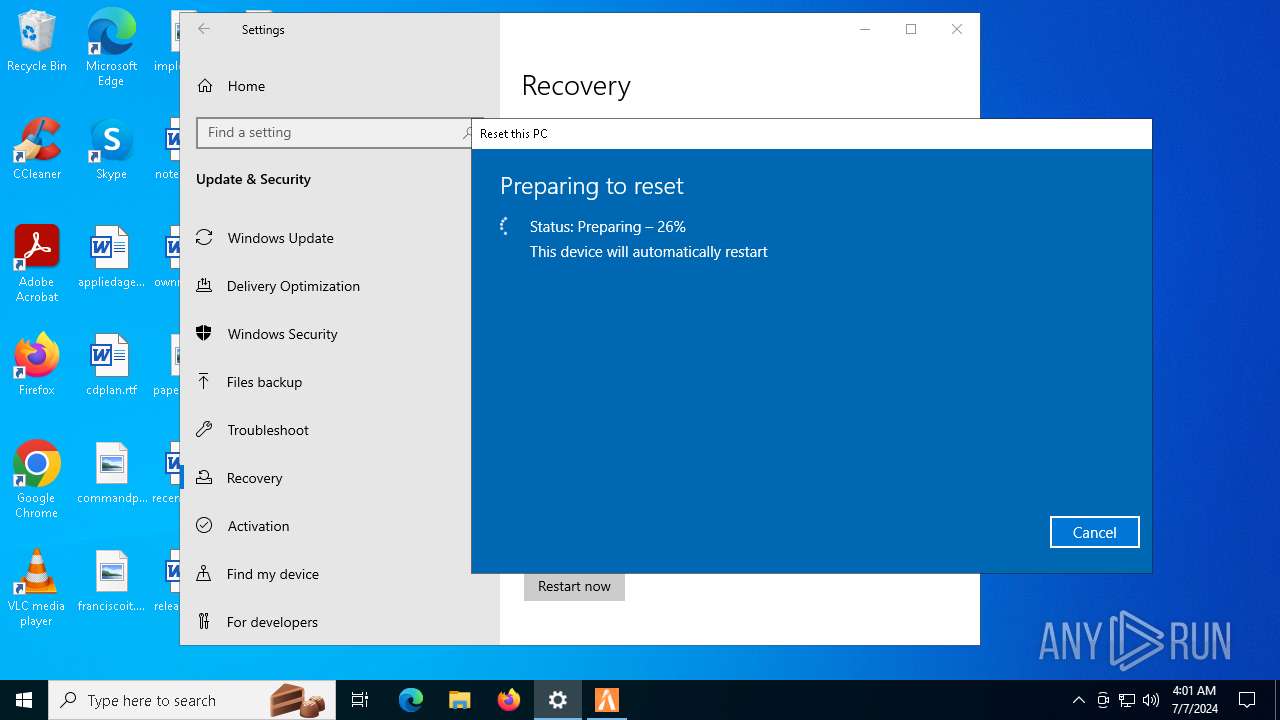Select the appliedage Word document
This screenshot has width=1280, height=720.
[x=111, y=258]
